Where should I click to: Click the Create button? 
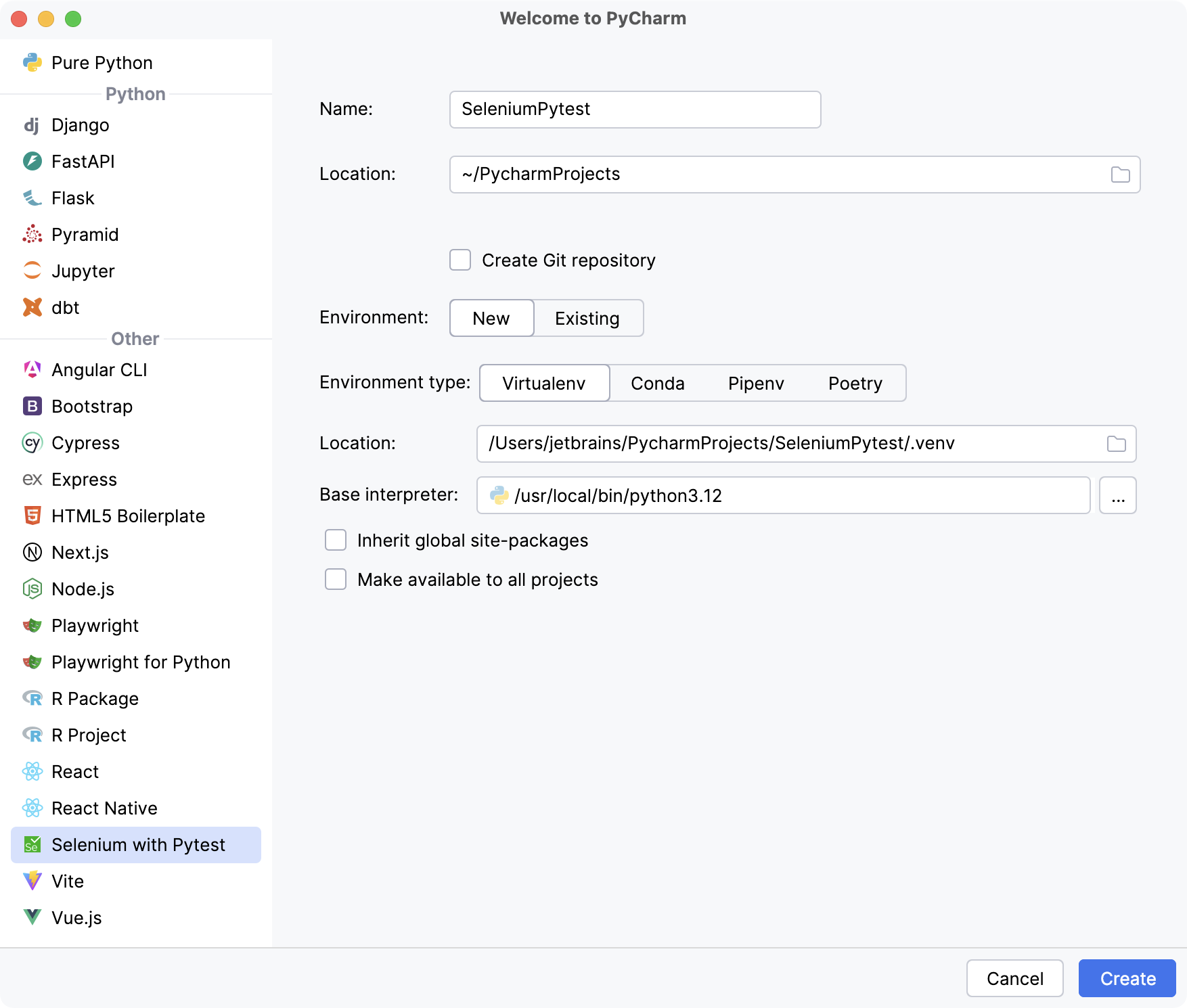[1126, 978]
